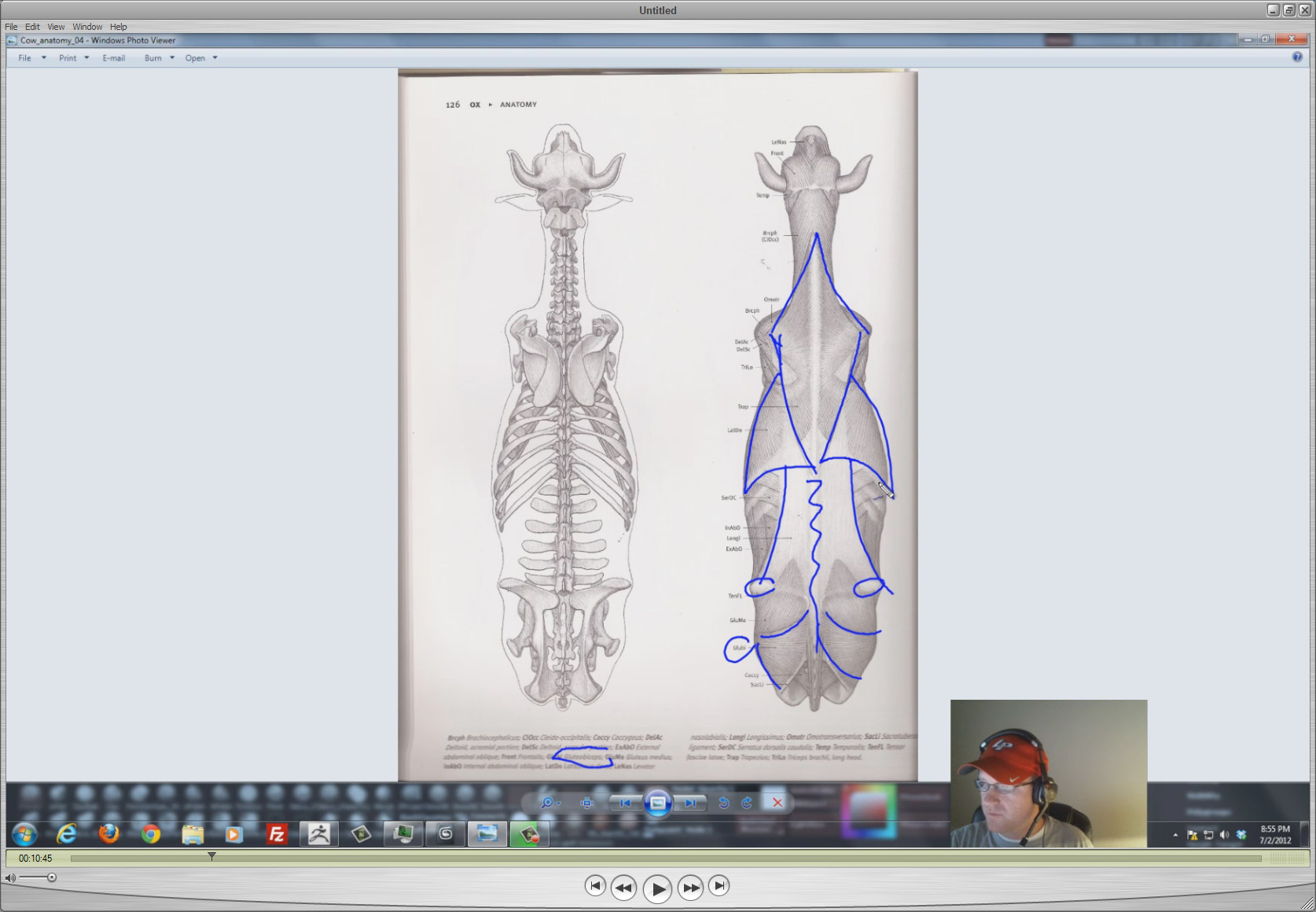Image resolution: width=1316 pixels, height=912 pixels.
Task: Show hidden tray icons arrow
Action: pyautogui.click(x=1175, y=835)
